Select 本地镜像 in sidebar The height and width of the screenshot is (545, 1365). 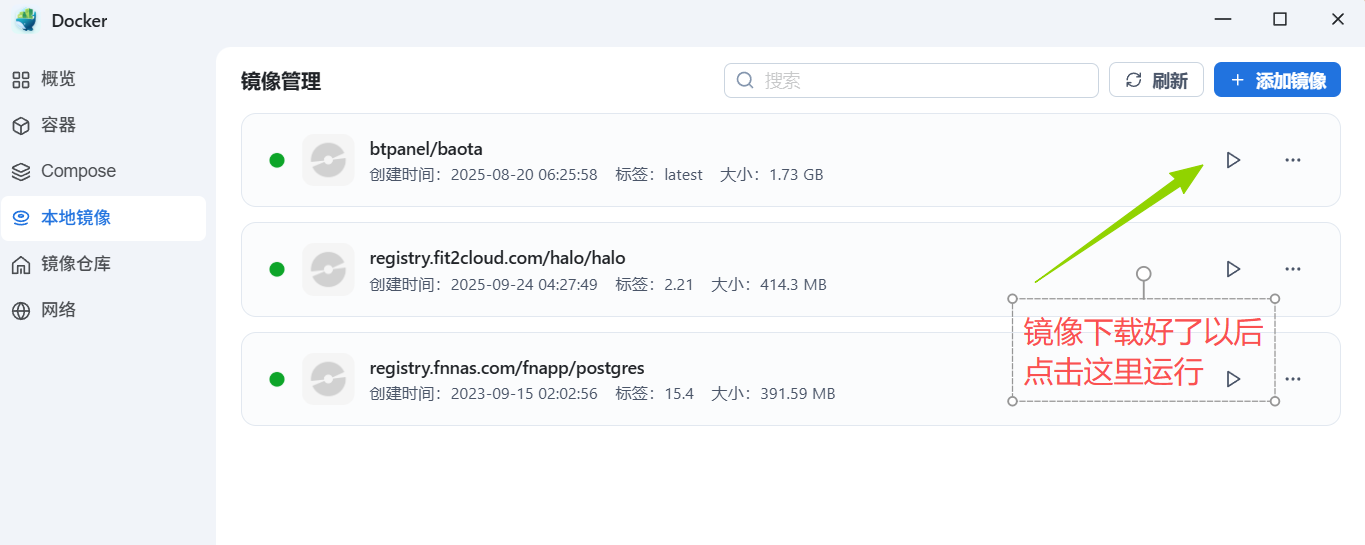pyautogui.click(x=75, y=218)
